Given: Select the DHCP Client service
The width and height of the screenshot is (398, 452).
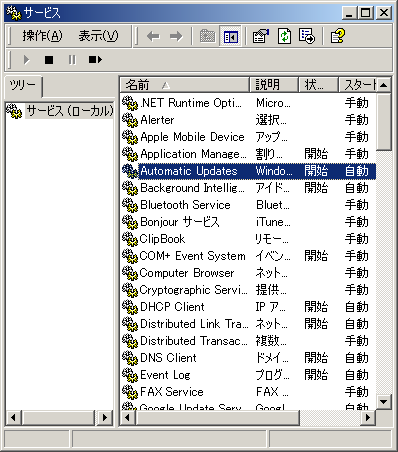Looking at the screenshot, I should (x=248, y=307).
